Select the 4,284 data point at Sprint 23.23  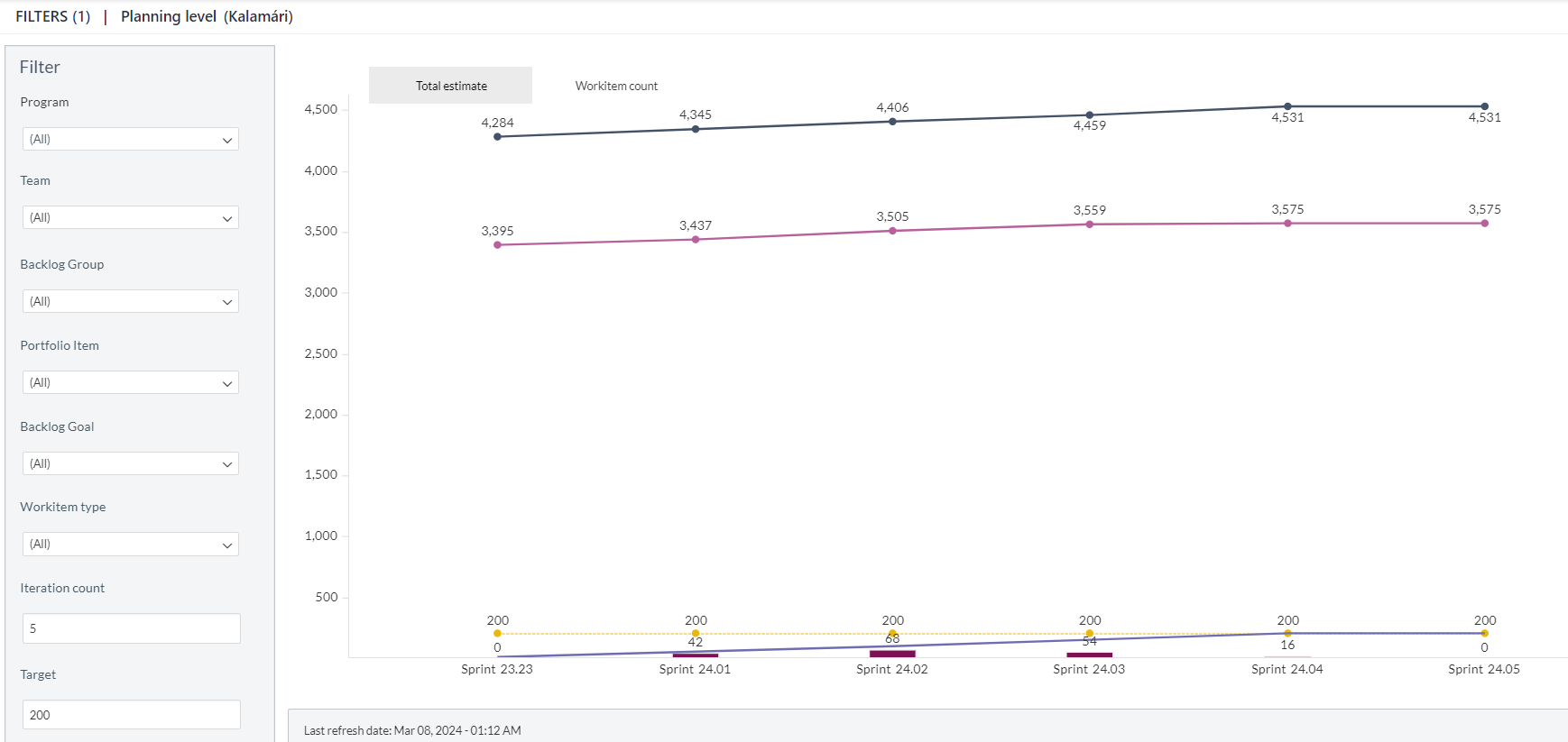tap(497, 137)
